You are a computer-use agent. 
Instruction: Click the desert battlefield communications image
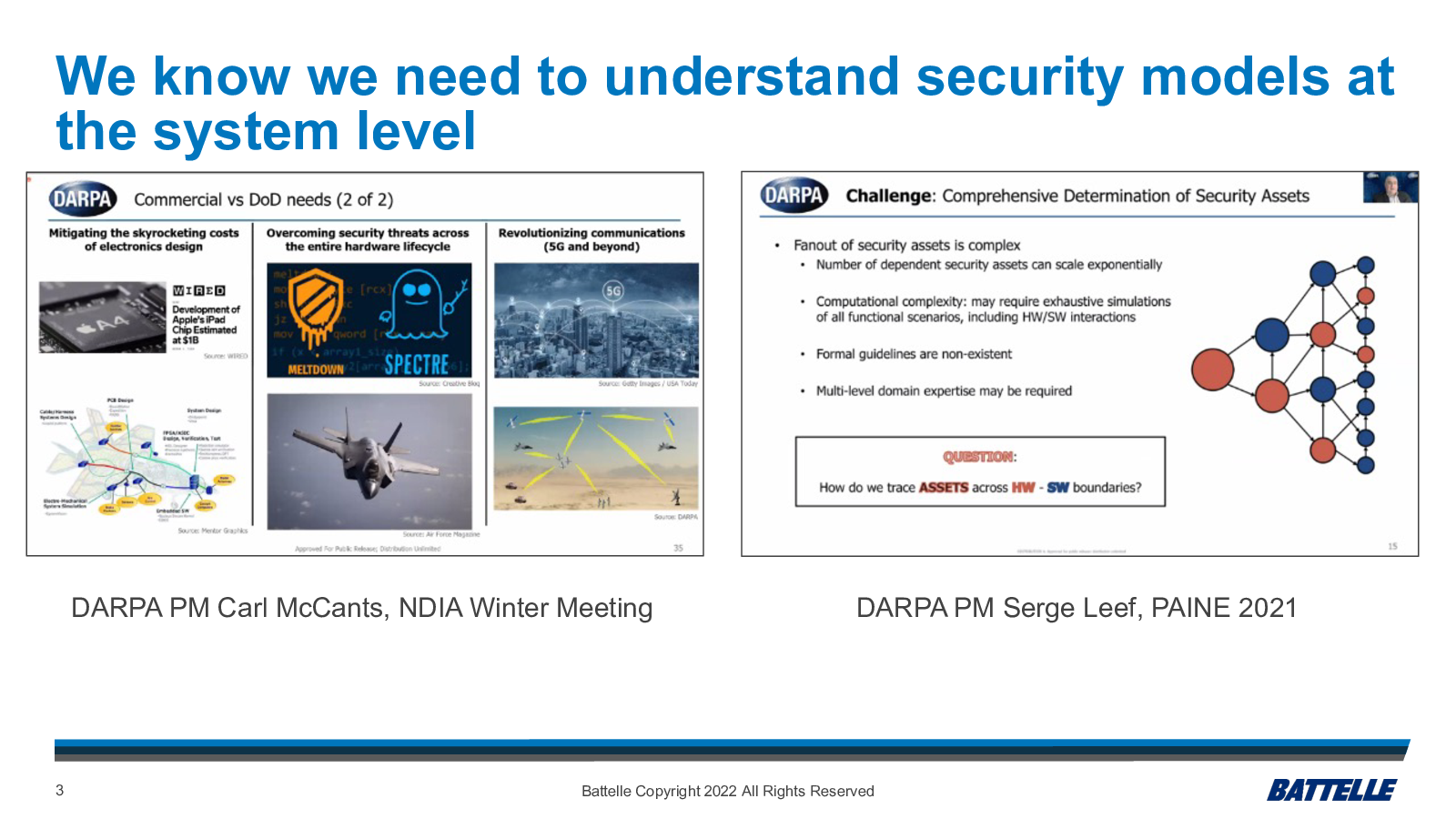tap(596, 458)
